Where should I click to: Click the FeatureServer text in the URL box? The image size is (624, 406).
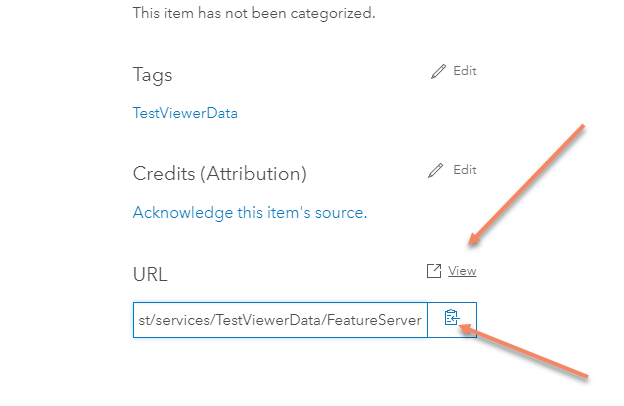click(x=374, y=320)
